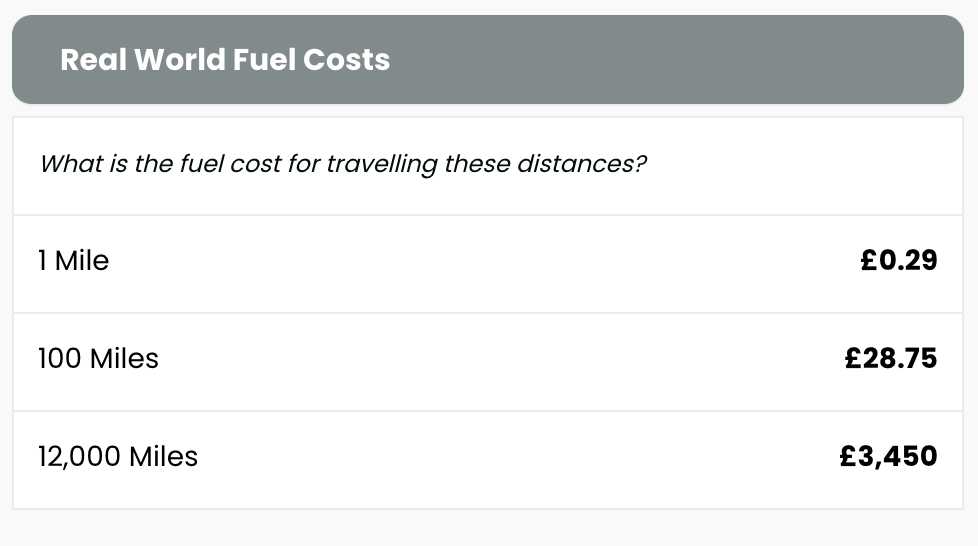Click the £0.29 cost value

(x=898, y=261)
